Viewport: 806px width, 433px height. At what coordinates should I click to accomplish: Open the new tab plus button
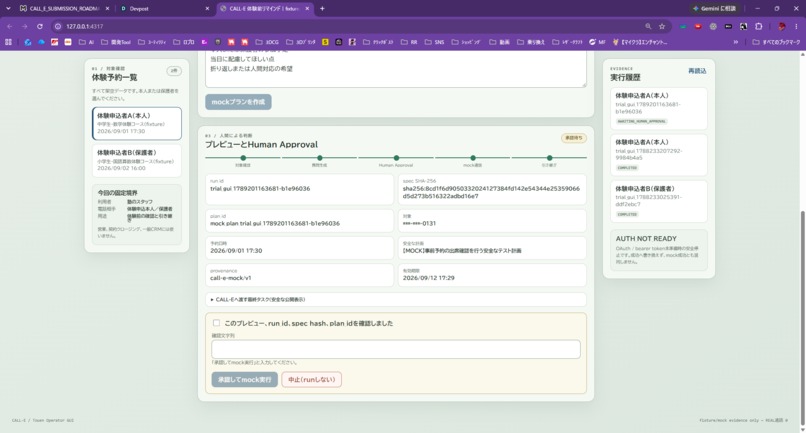coord(322,8)
